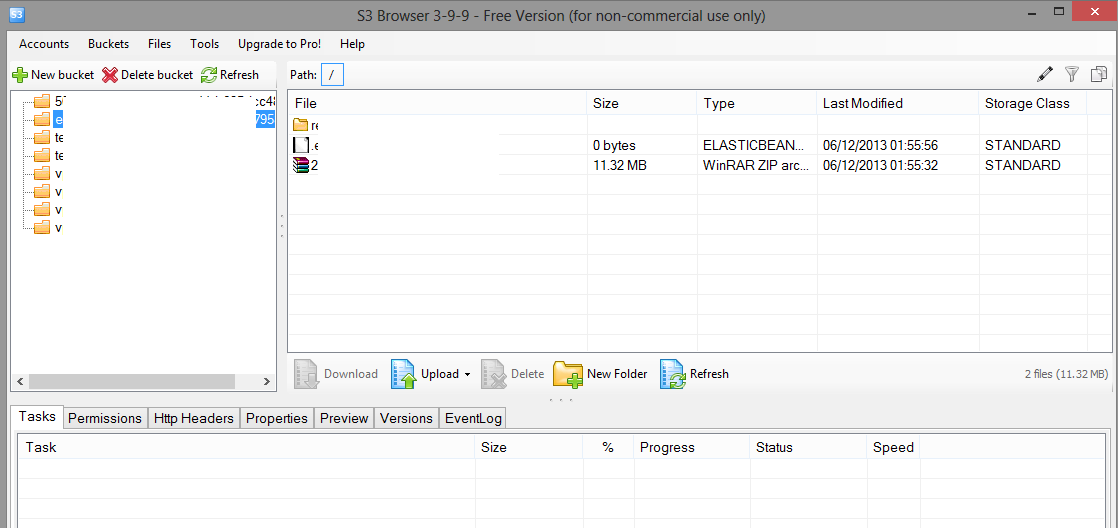Click Delete bucket with red X
The height and width of the screenshot is (528, 1118).
148,74
